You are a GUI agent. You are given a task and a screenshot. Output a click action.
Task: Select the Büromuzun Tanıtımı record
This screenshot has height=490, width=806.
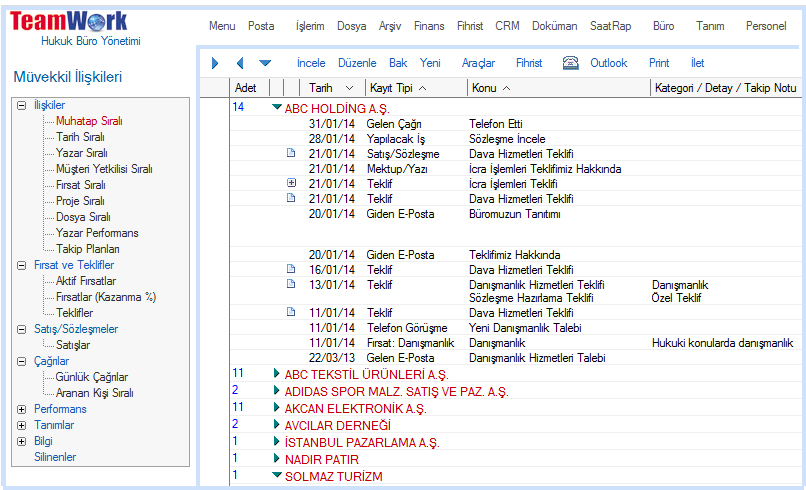(x=515, y=214)
